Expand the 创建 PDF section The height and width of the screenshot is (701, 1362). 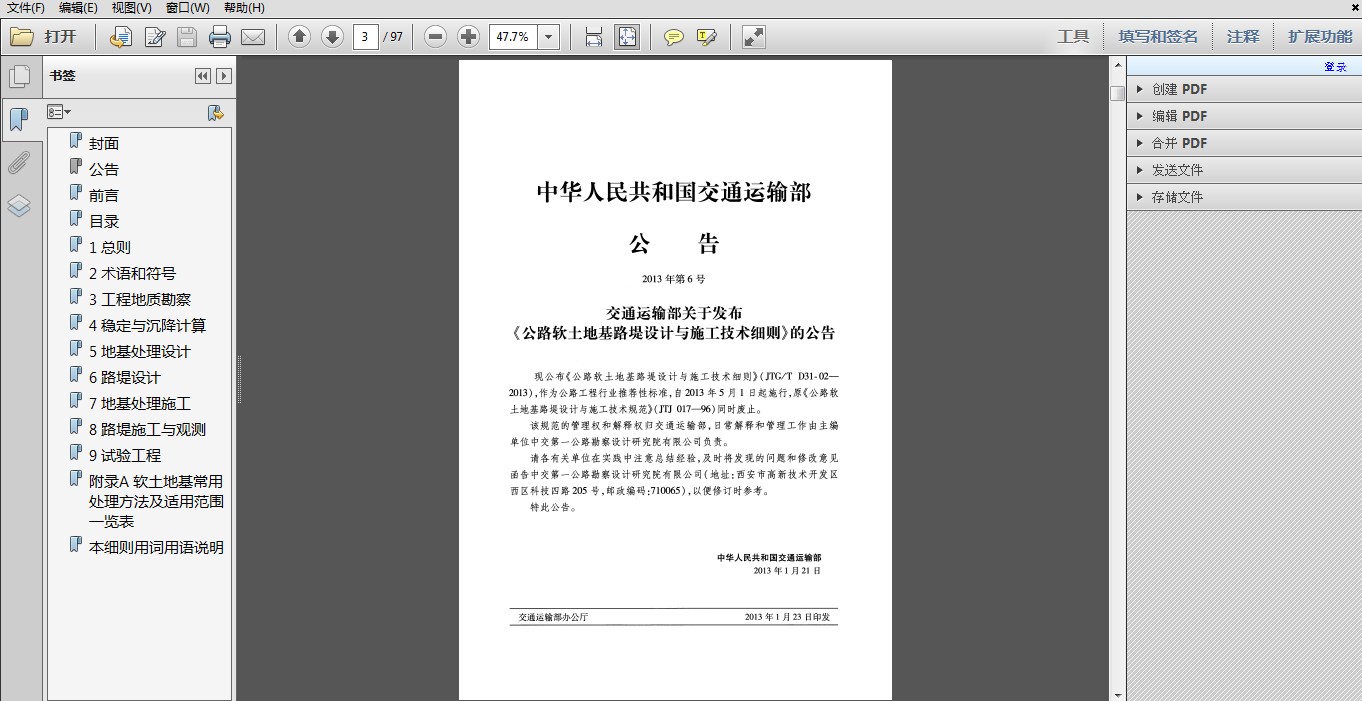tap(1244, 89)
